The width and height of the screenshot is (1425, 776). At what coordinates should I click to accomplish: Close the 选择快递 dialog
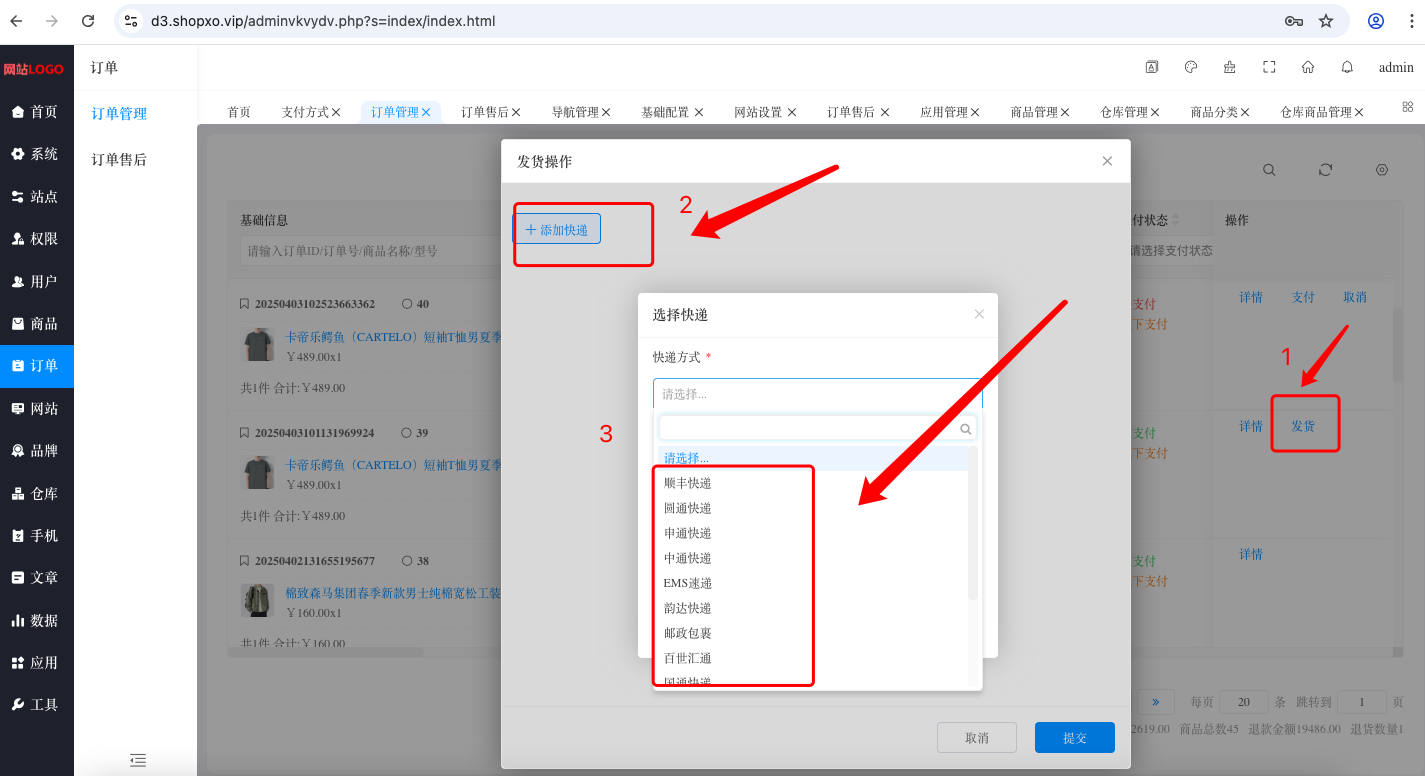[979, 314]
